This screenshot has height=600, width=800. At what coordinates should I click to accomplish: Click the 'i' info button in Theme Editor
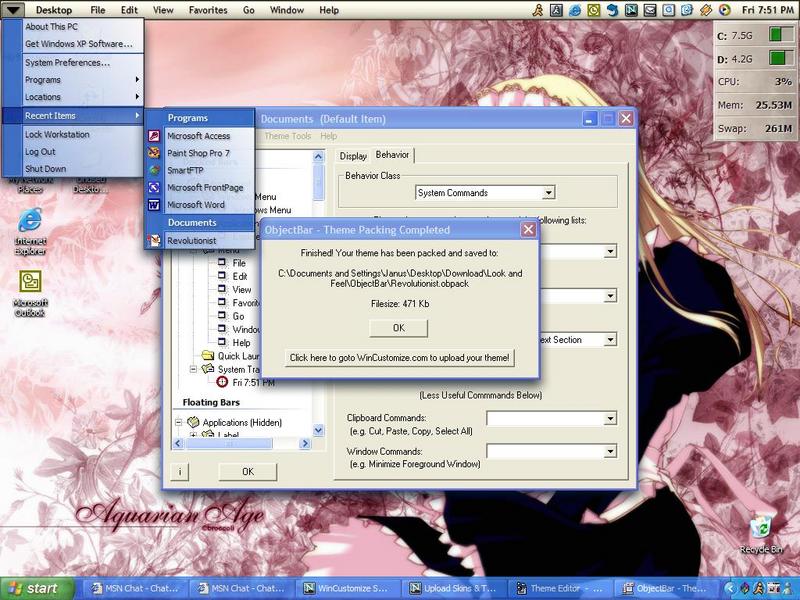coord(180,471)
